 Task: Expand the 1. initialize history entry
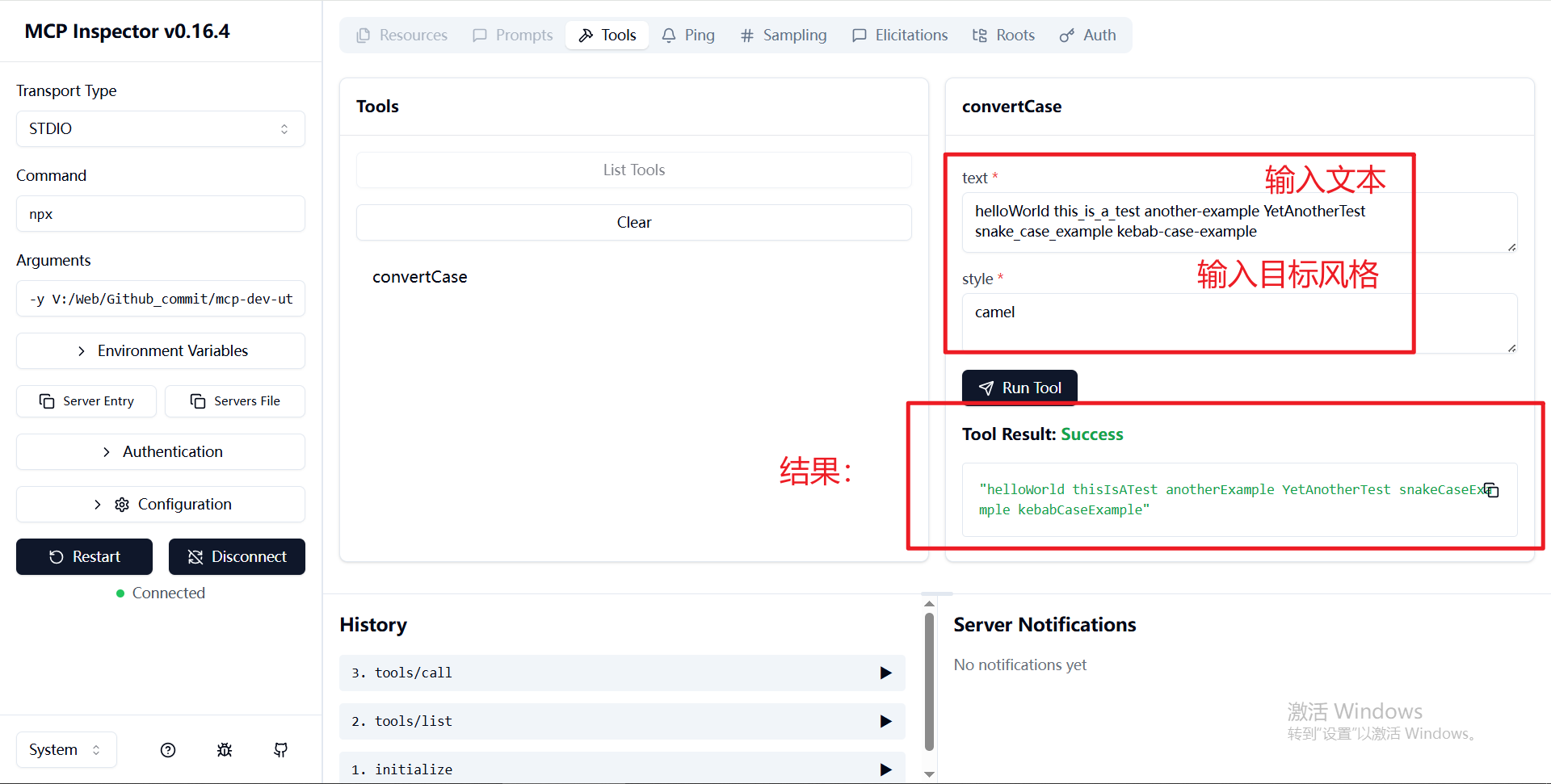622,768
